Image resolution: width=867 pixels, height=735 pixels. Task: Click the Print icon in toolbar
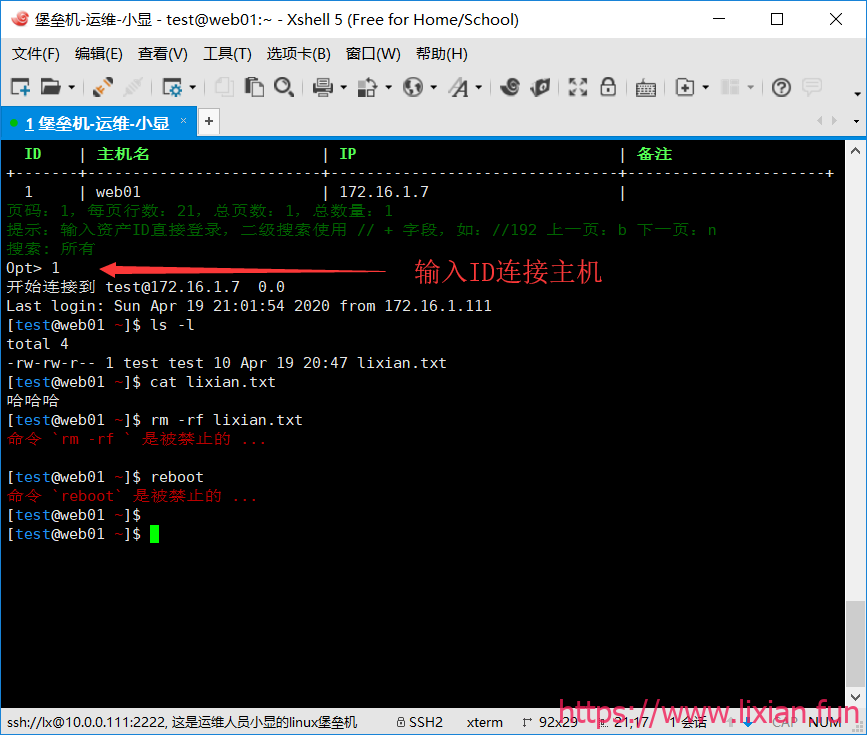322,87
